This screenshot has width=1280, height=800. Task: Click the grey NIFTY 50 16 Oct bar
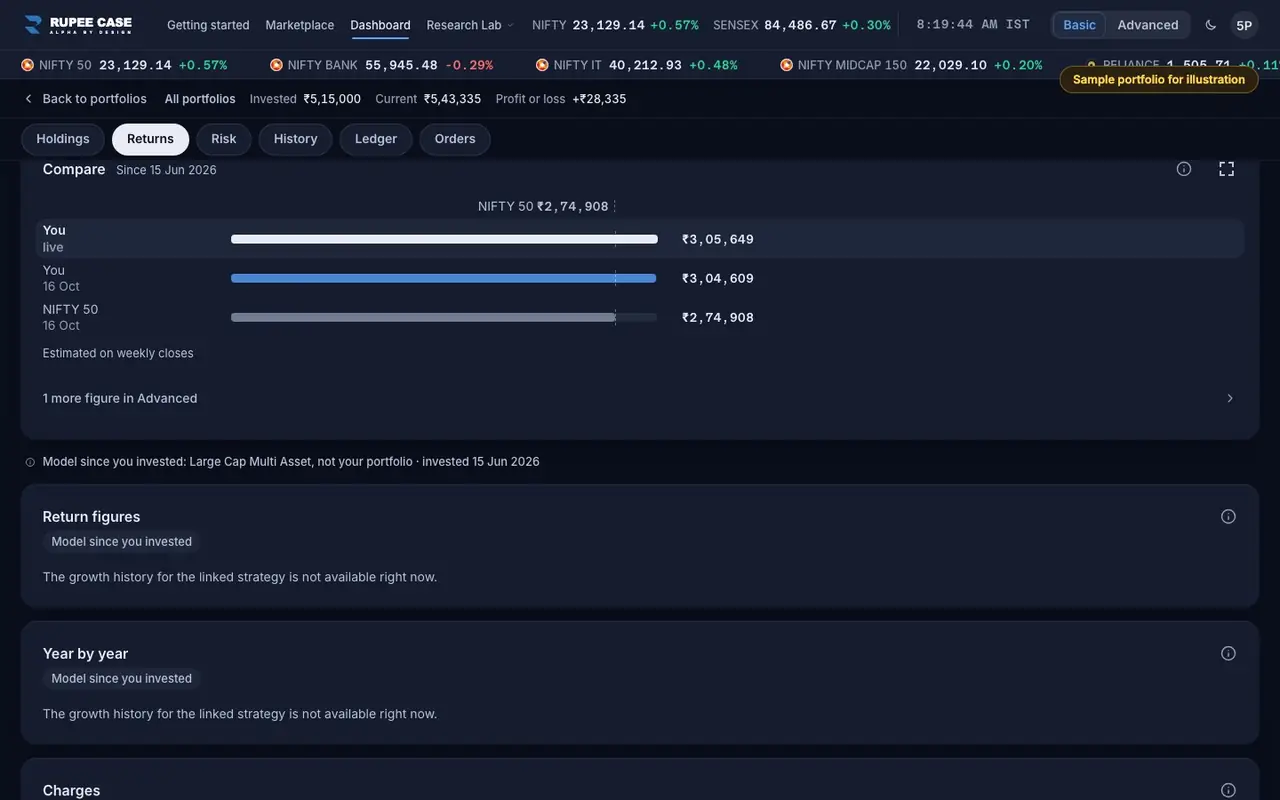(x=423, y=317)
